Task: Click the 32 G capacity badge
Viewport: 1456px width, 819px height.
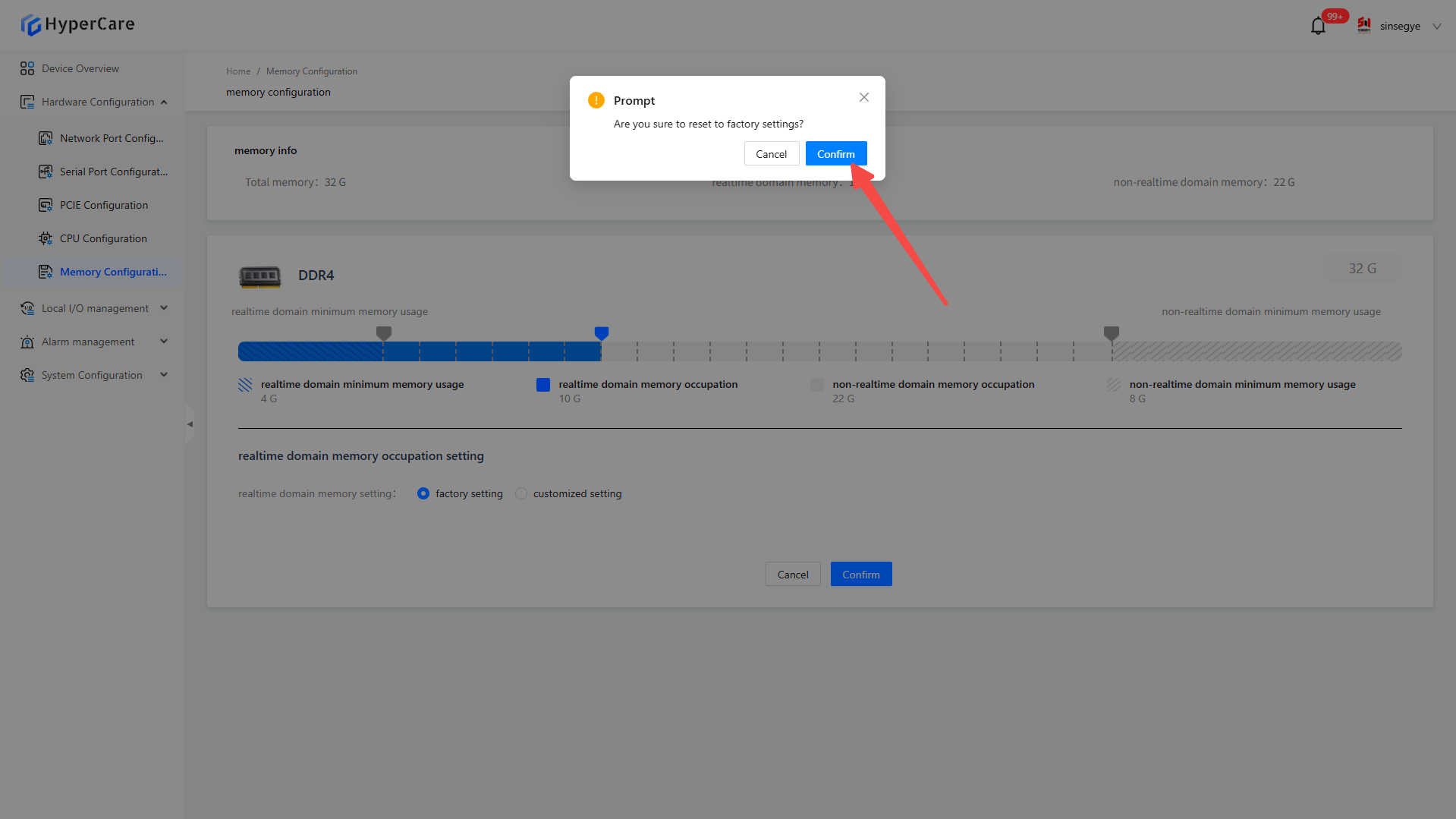Action: pos(1363,269)
